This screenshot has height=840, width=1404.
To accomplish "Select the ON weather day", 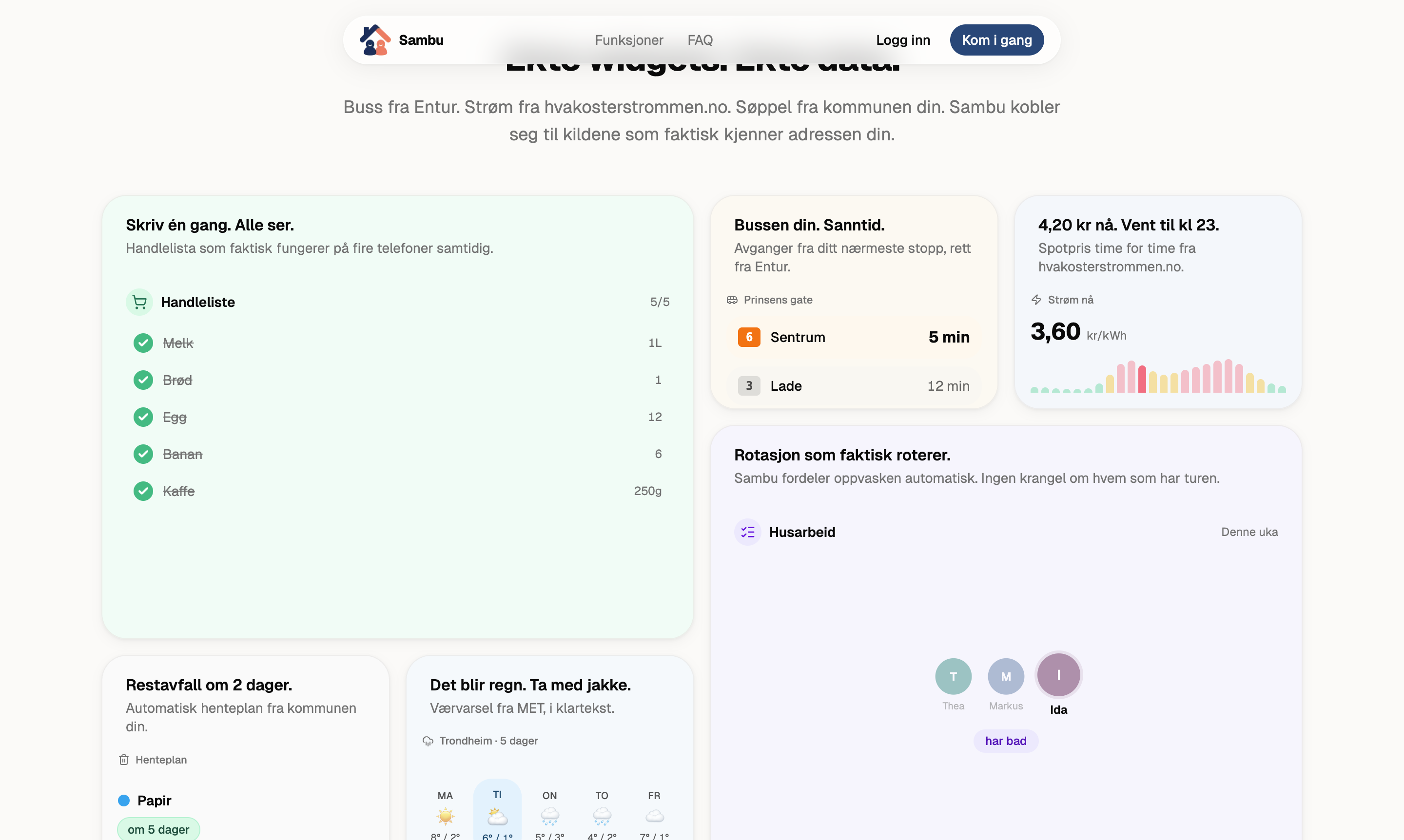I will (549, 812).
